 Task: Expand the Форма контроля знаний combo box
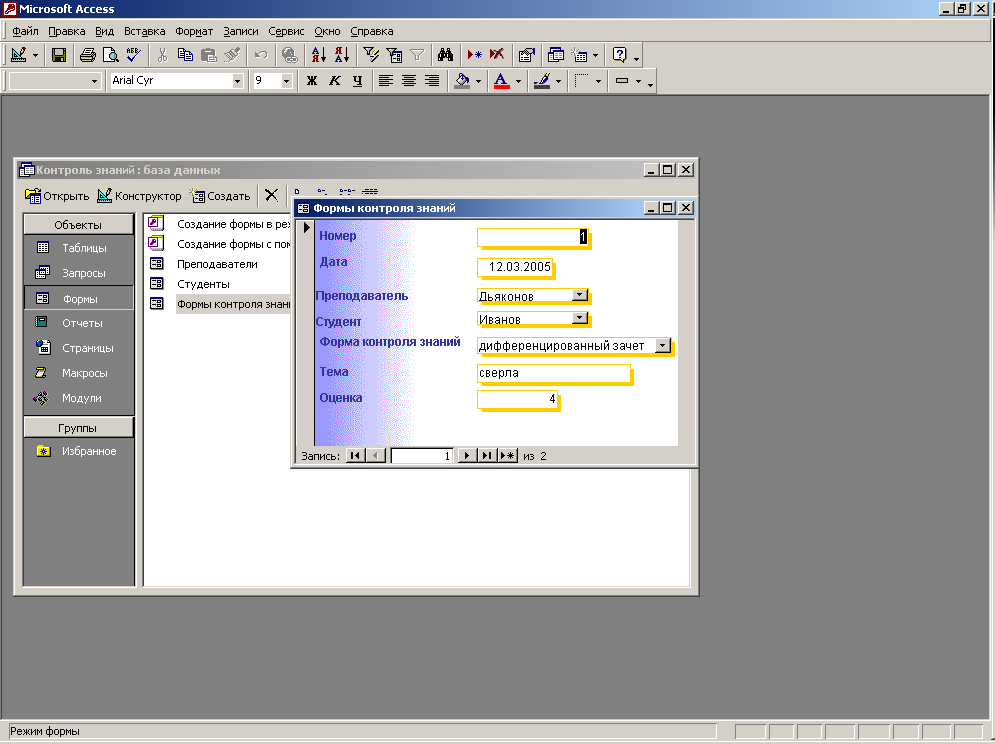click(x=662, y=345)
